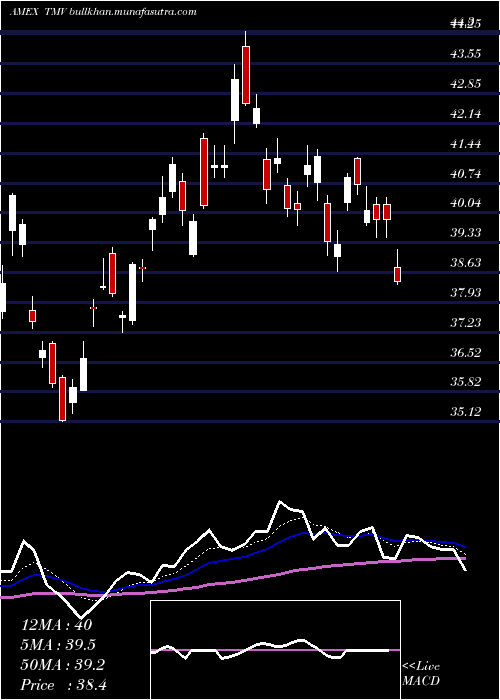Click the 5MA : 39.5 readout
Viewport: 500px width, 700px height.
point(59,645)
